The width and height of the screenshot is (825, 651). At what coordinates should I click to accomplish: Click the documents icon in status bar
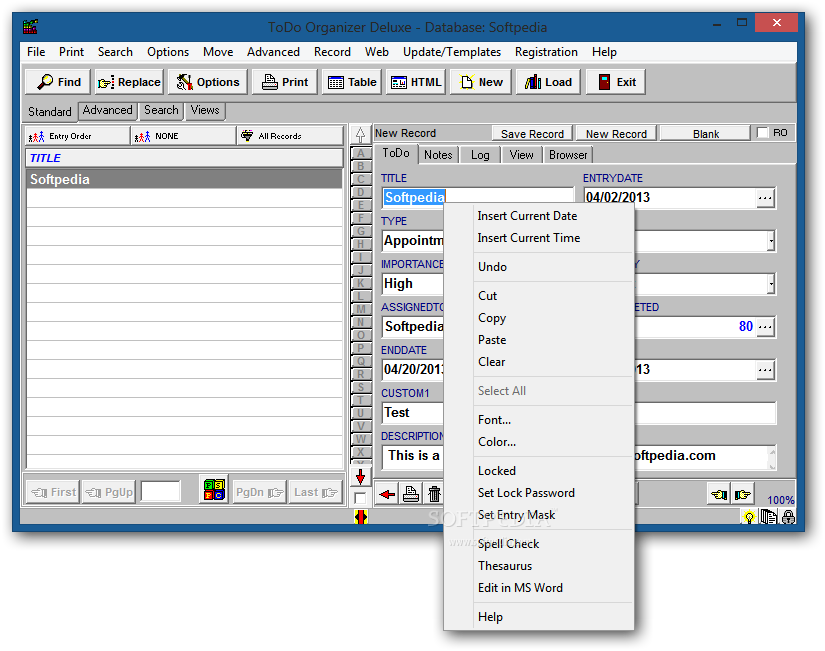[769, 517]
